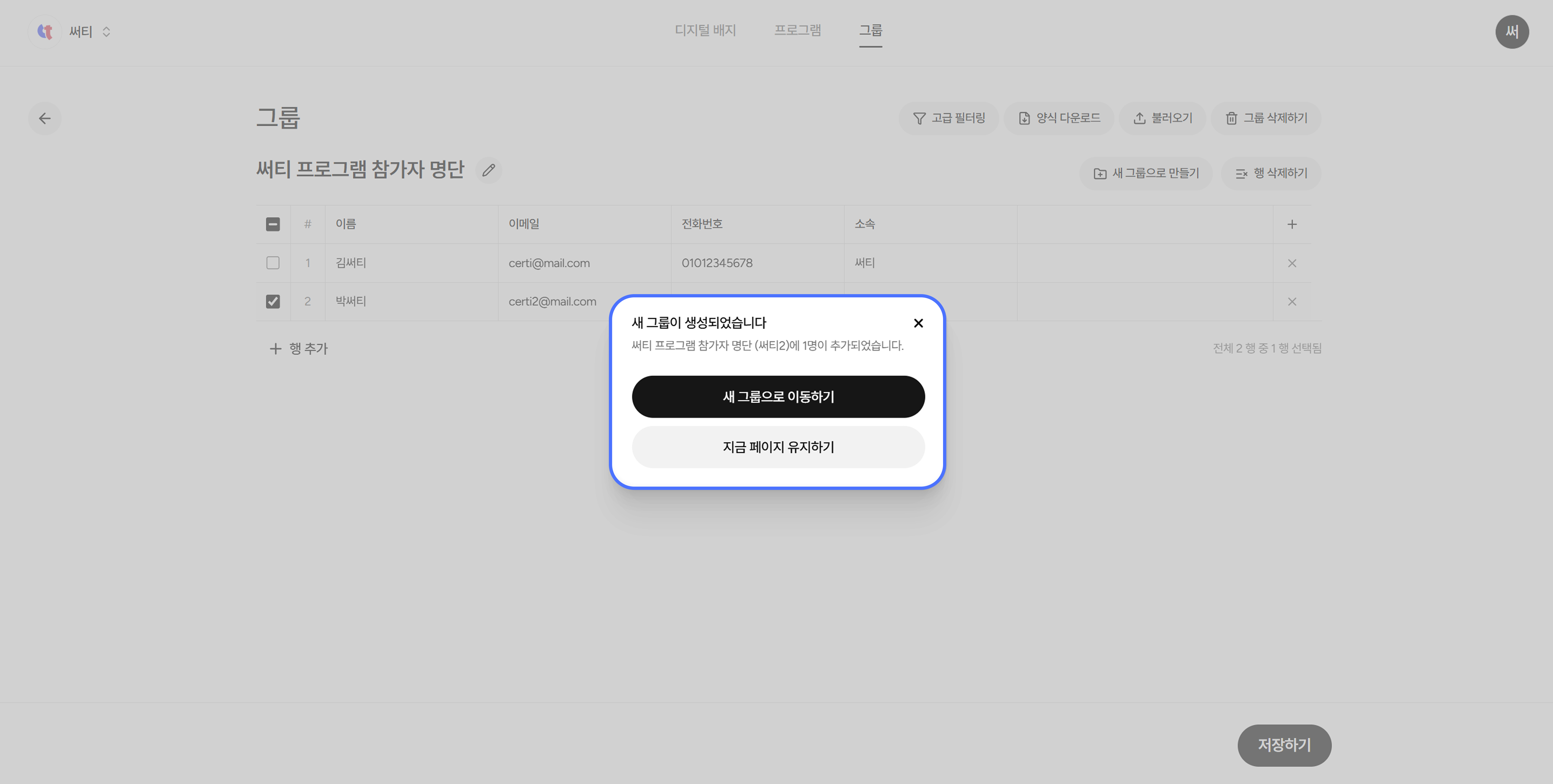The height and width of the screenshot is (784, 1553).
Task: Delete the 김써티 row with X icon
Action: [1292, 263]
